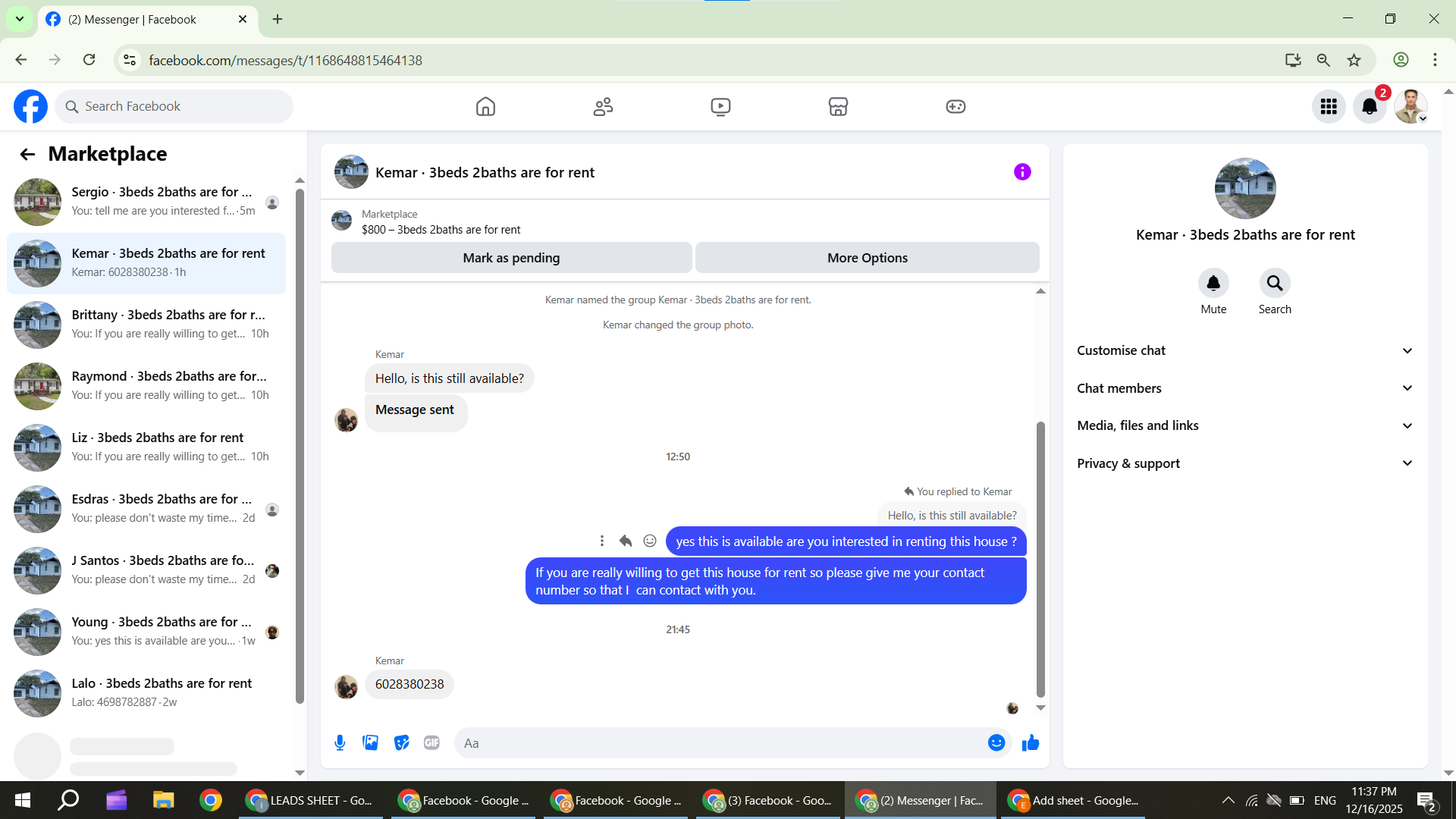This screenshot has height=819, width=1456.
Task: Open Chrome's three-dot menu
Action: pyautogui.click(x=1435, y=60)
